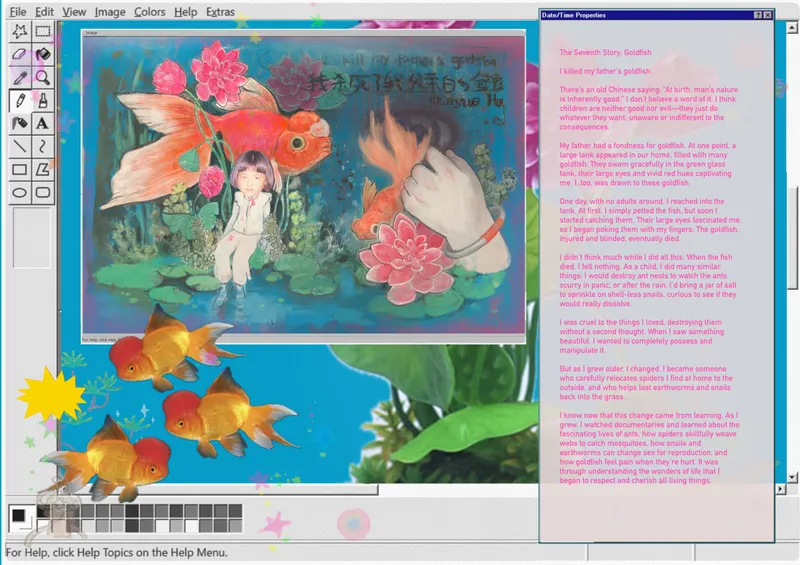Activate the Pick Color eyedropper tool
800x565 pixels.
19,77
